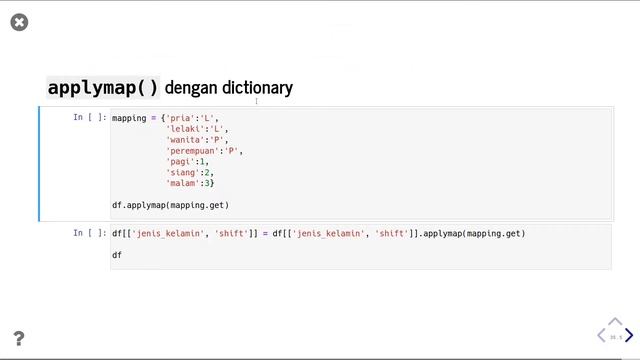Click the df.applymap(mapping.get) line

click(171, 205)
